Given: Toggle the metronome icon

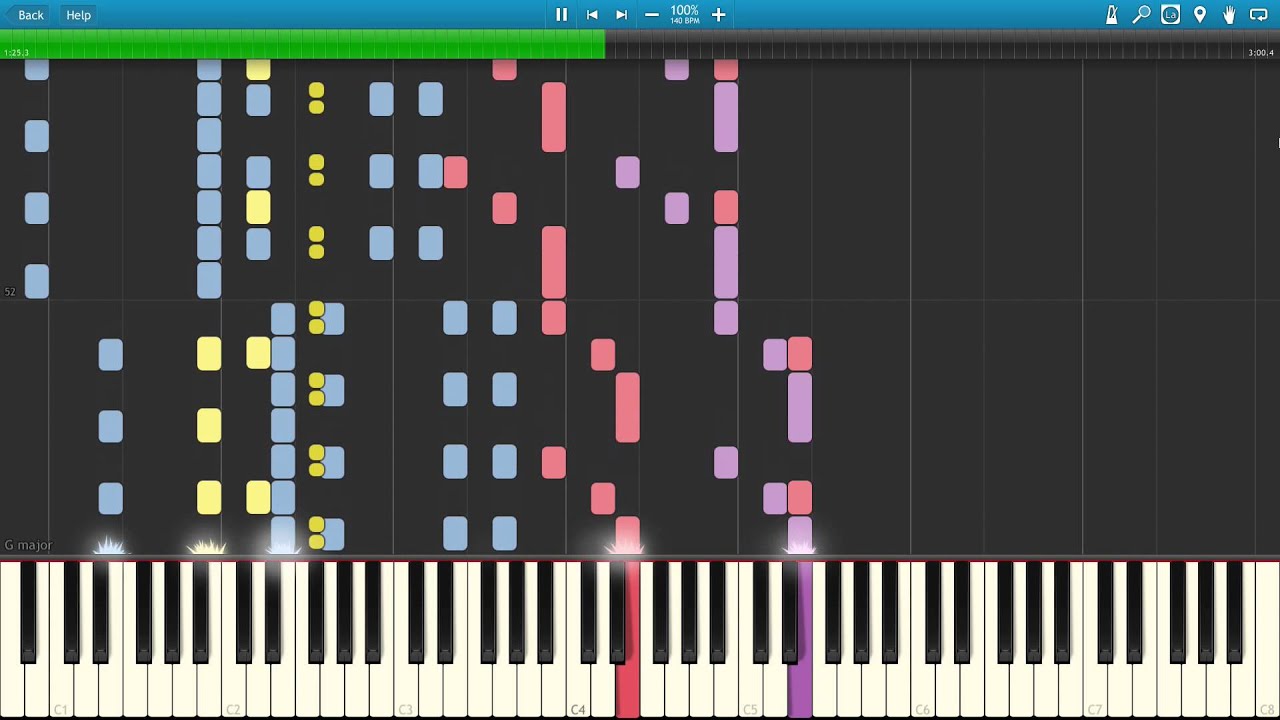Looking at the screenshot, I should pyautogui.click(x=1112, y=15).
